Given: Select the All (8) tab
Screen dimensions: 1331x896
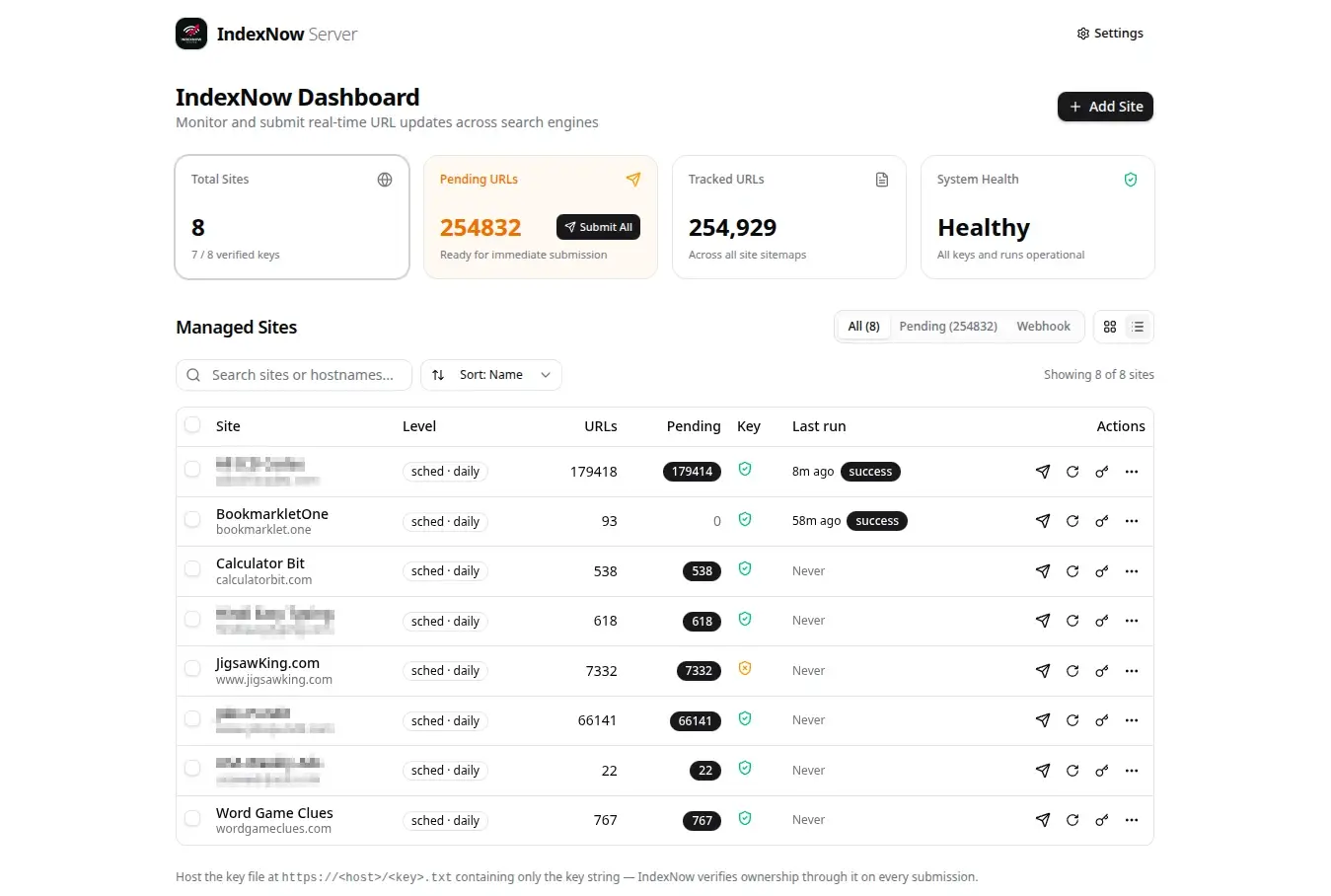Looking at the screenshot, I should tap(863, 327).
